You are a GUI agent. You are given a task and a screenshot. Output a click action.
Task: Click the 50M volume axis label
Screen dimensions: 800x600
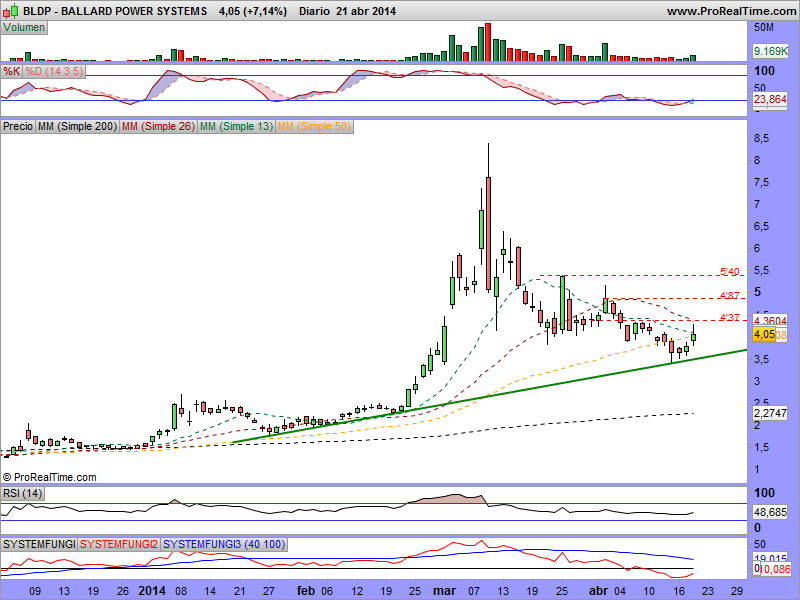point(764,28)
